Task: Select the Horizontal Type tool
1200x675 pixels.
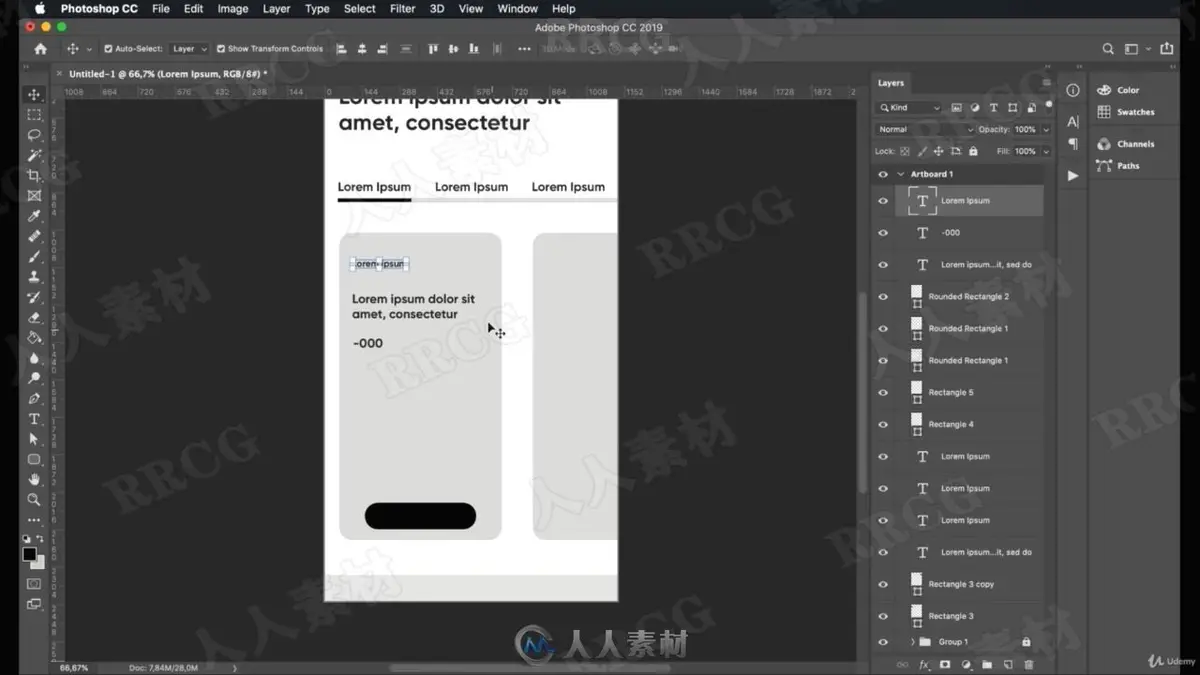Action: click(34, 419)
